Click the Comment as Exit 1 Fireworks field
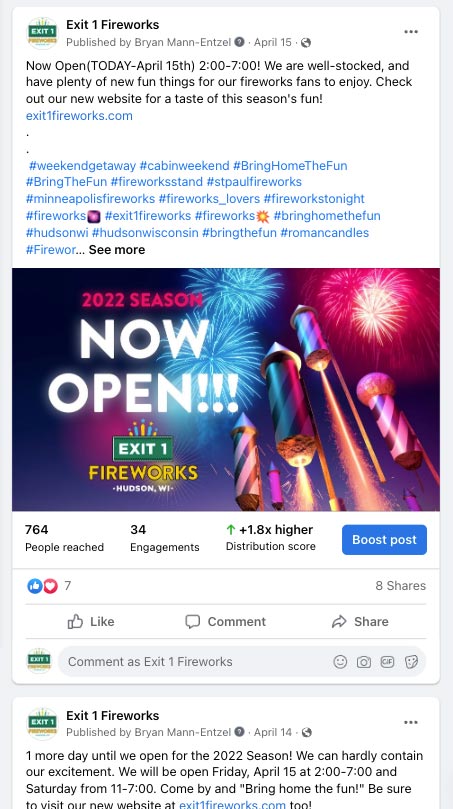Screen dimensions: 453x809 tap(242, 661)
